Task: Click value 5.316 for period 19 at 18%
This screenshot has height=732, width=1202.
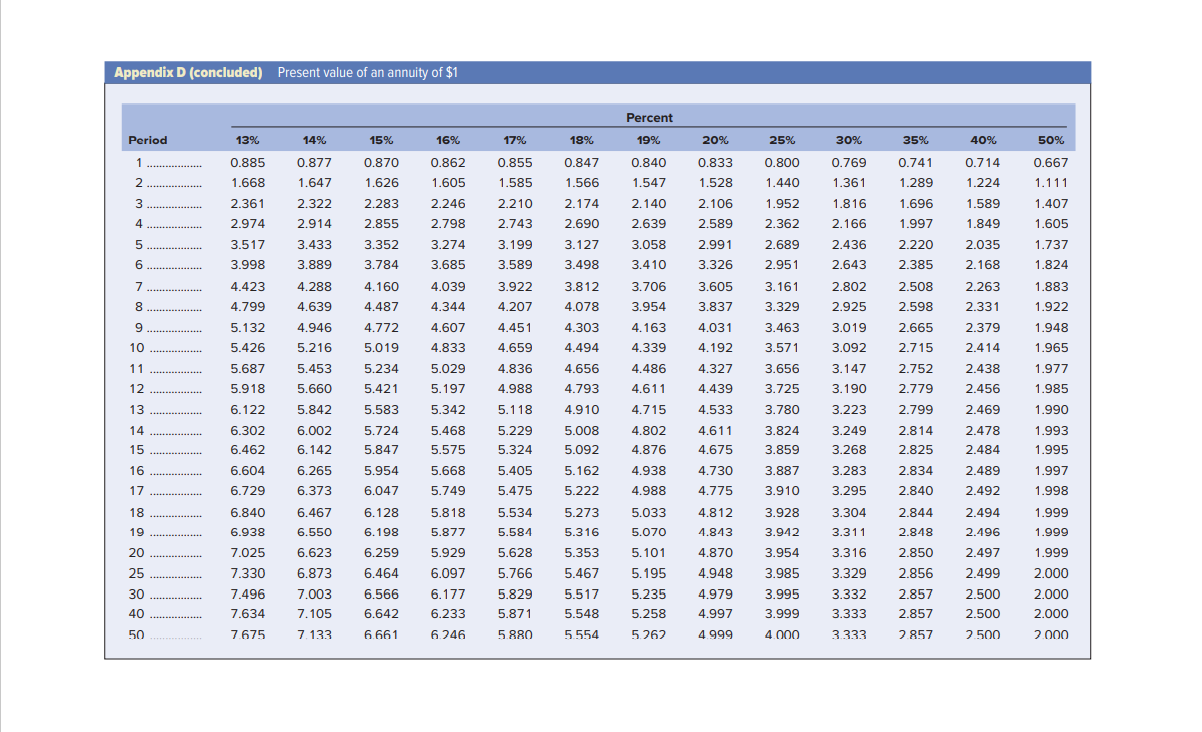Action: [581, 533]
